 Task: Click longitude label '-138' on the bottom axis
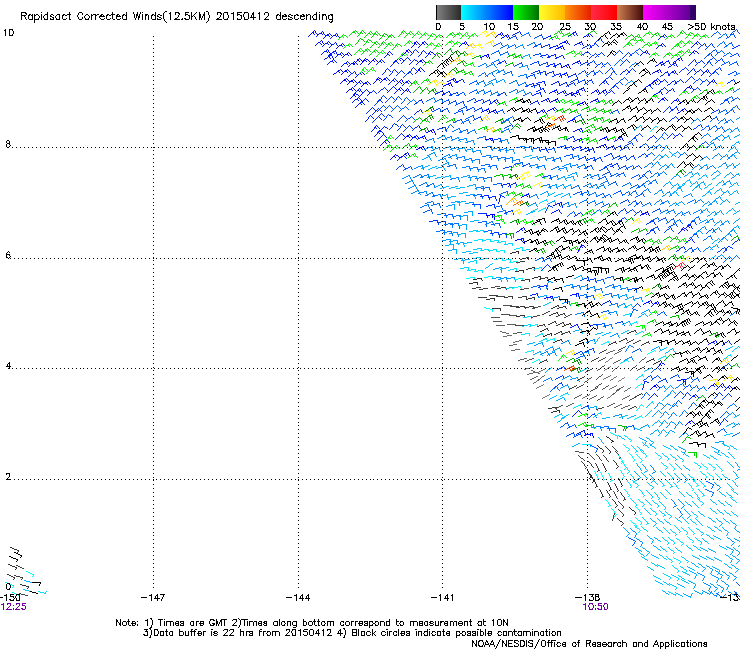pyautogui.click(x=587, y=598)
